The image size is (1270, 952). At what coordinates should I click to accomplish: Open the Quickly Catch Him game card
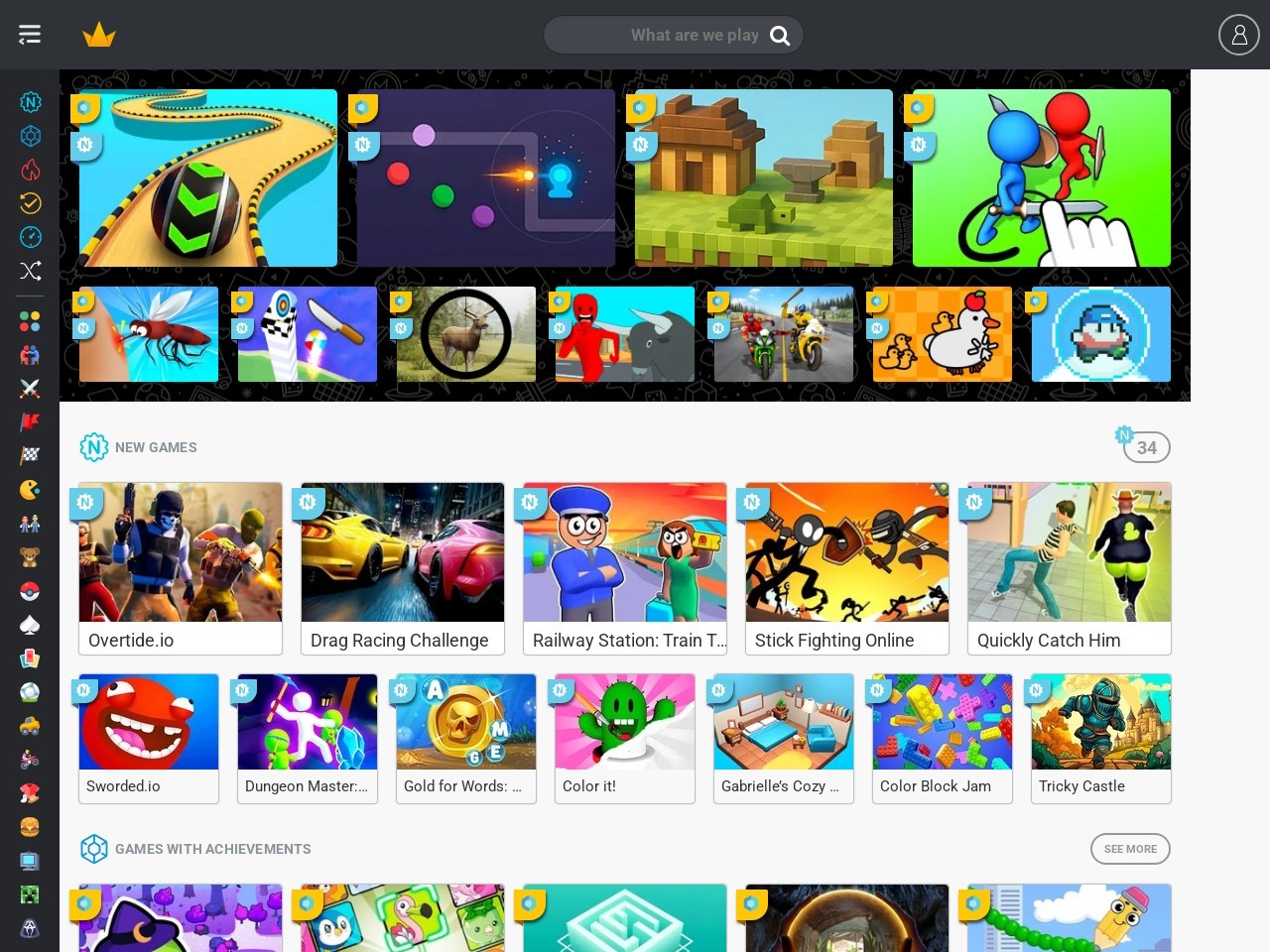(1070, 568)
